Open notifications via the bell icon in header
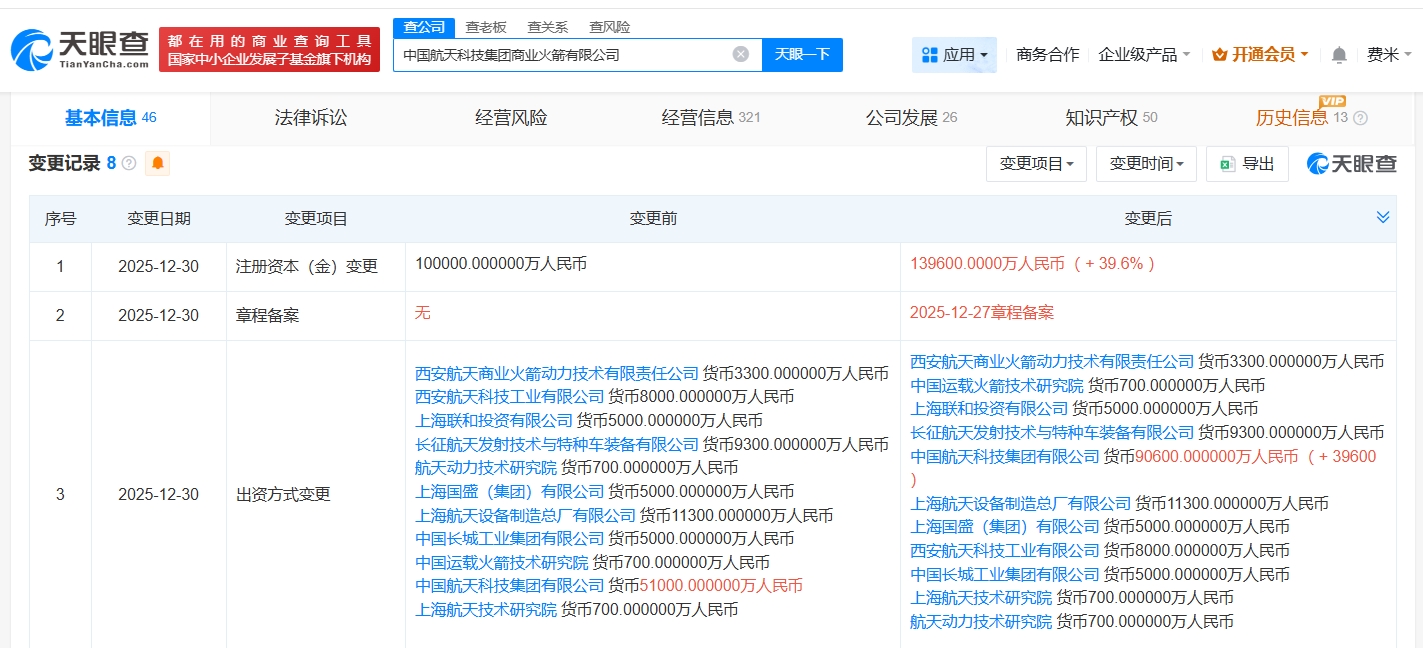 click(x=1339, y=55)
